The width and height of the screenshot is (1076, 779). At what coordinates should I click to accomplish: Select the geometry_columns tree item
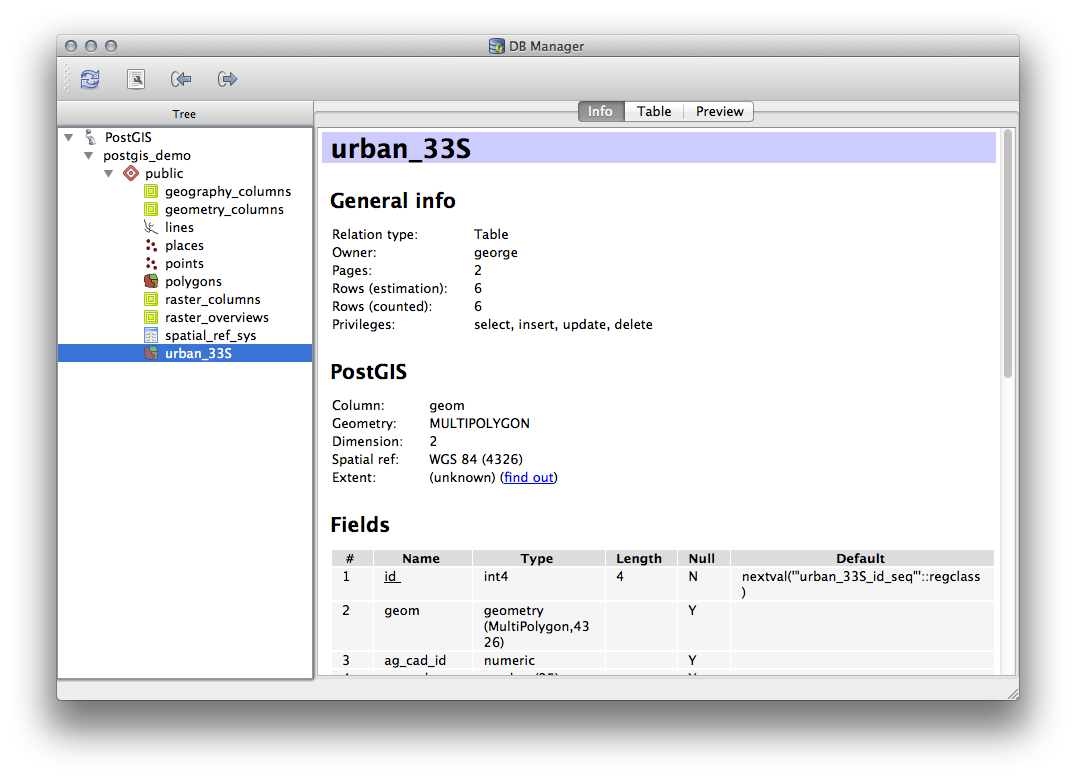tap(224, 209)
